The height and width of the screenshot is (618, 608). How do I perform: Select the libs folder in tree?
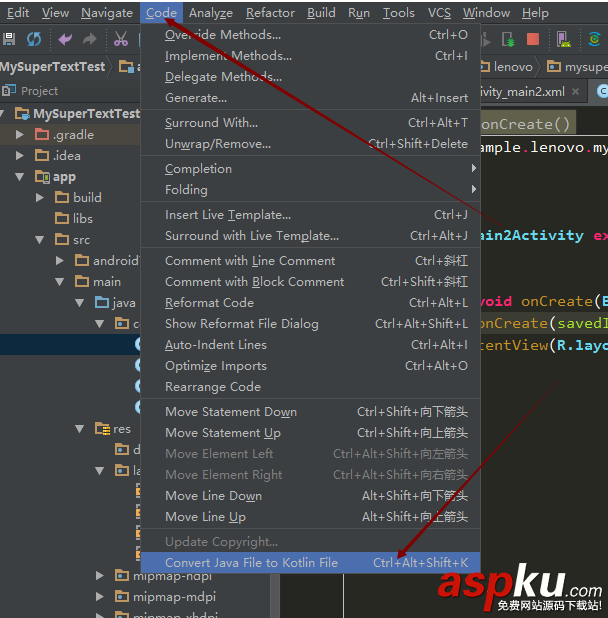[74, 218]
